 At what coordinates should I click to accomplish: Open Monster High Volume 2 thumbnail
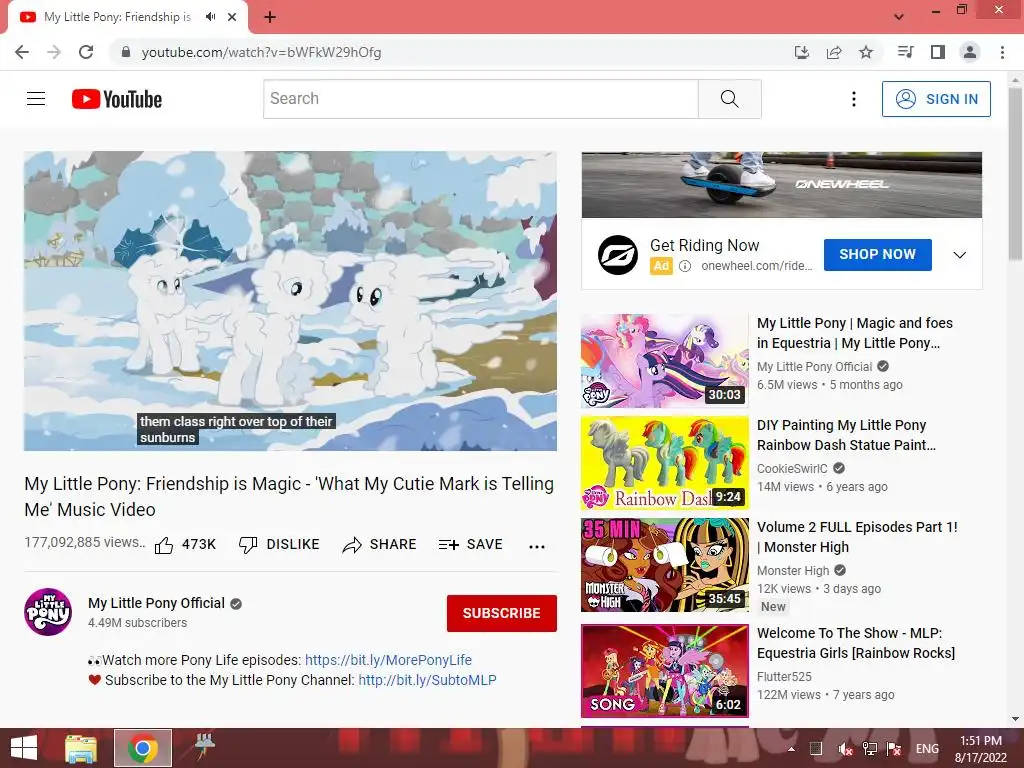pos(665,565)
